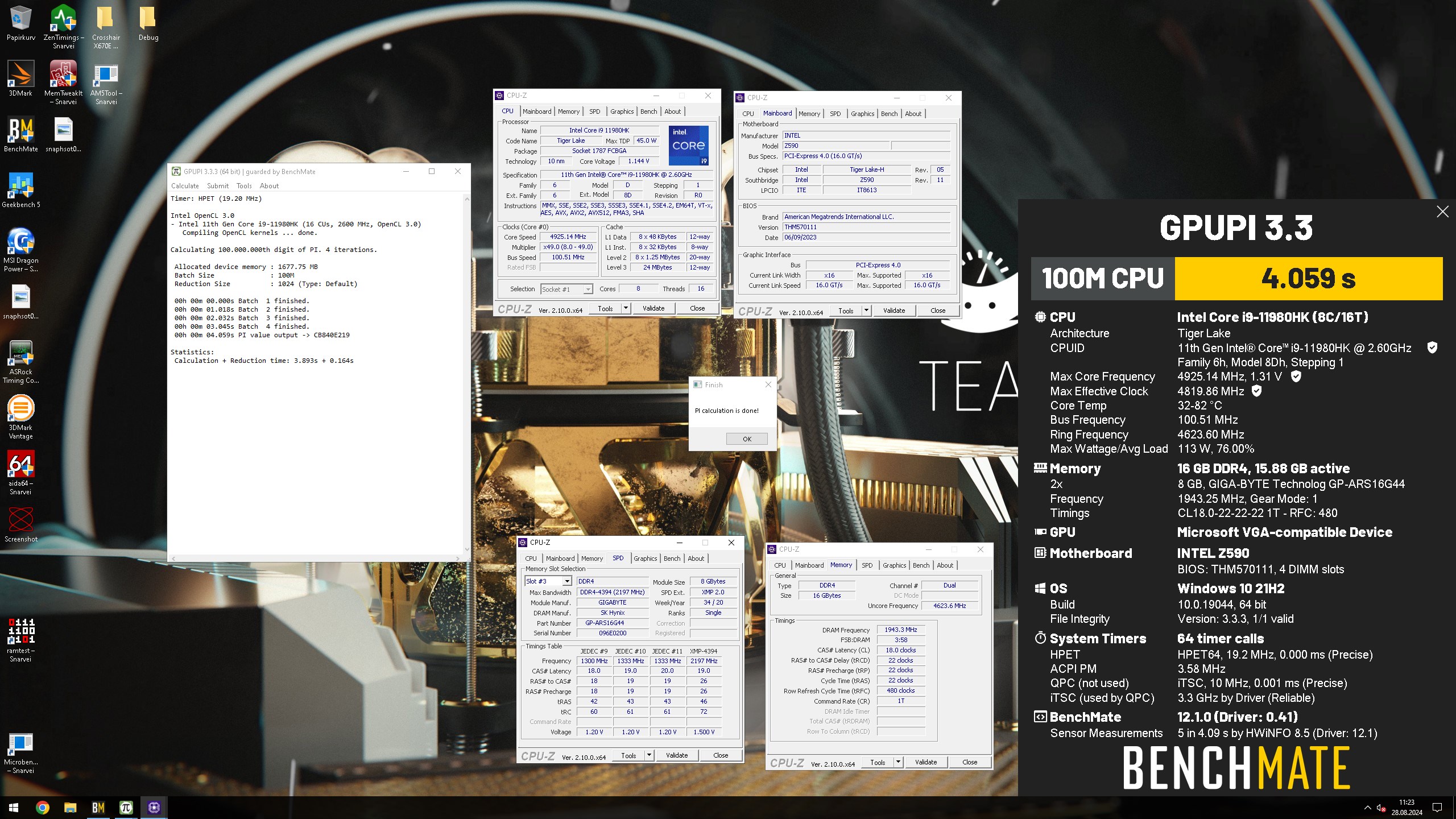1456x819 pixels.
Task: Click the DRAM Frequency 1943.3 MHz value
Action: point(901,630)
